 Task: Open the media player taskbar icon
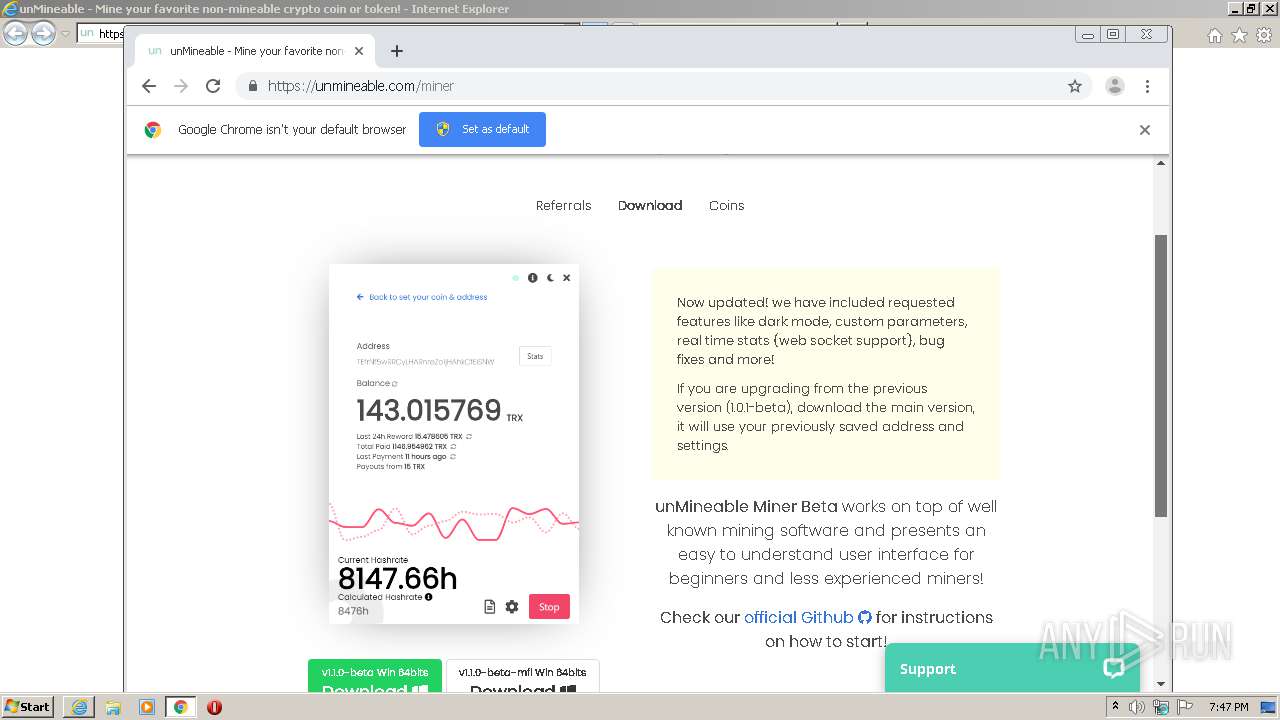point(147,707)
